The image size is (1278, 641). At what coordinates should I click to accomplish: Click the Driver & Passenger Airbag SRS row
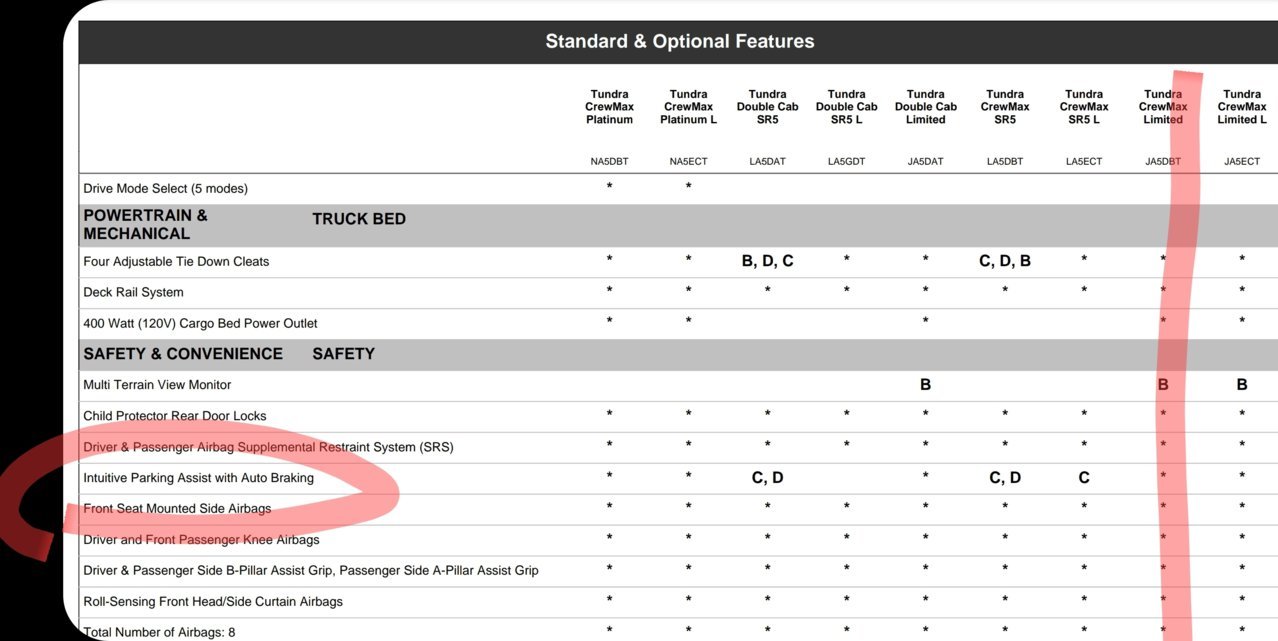(x=679, y=447)
